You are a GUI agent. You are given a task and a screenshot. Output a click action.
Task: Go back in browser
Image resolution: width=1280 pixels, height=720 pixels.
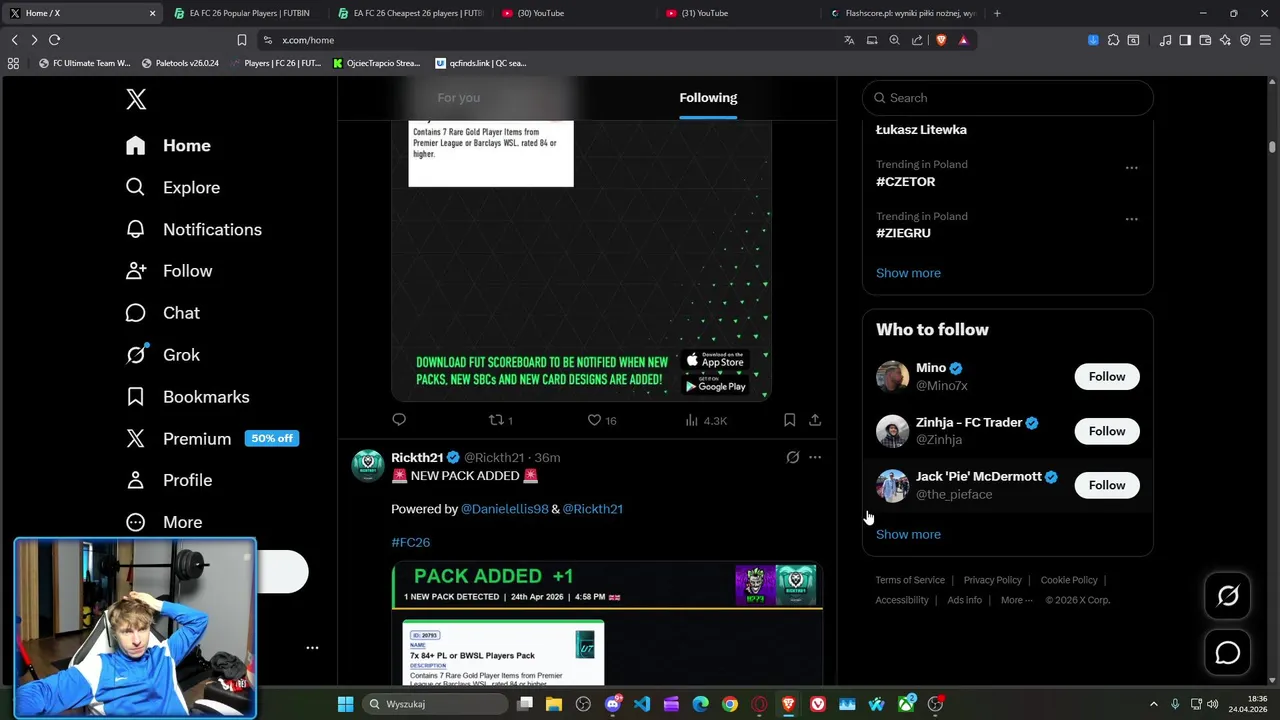click(x=14, y=40)
